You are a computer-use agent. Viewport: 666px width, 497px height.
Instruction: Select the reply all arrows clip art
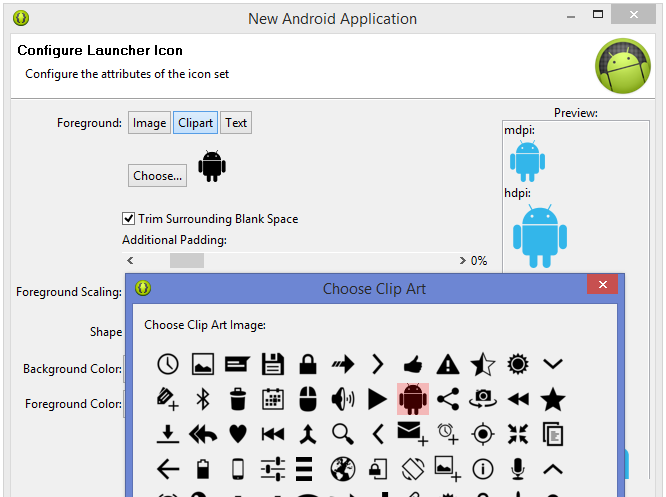203,434
